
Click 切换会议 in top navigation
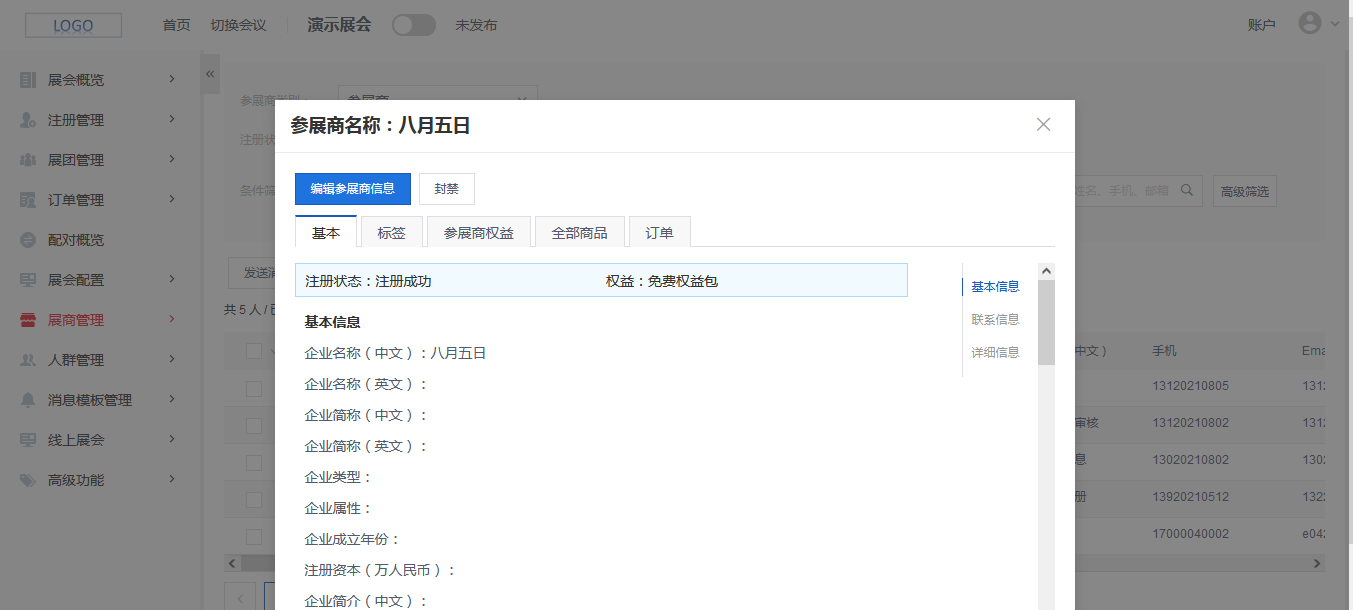pyautogui.click(x=238, y=25)
